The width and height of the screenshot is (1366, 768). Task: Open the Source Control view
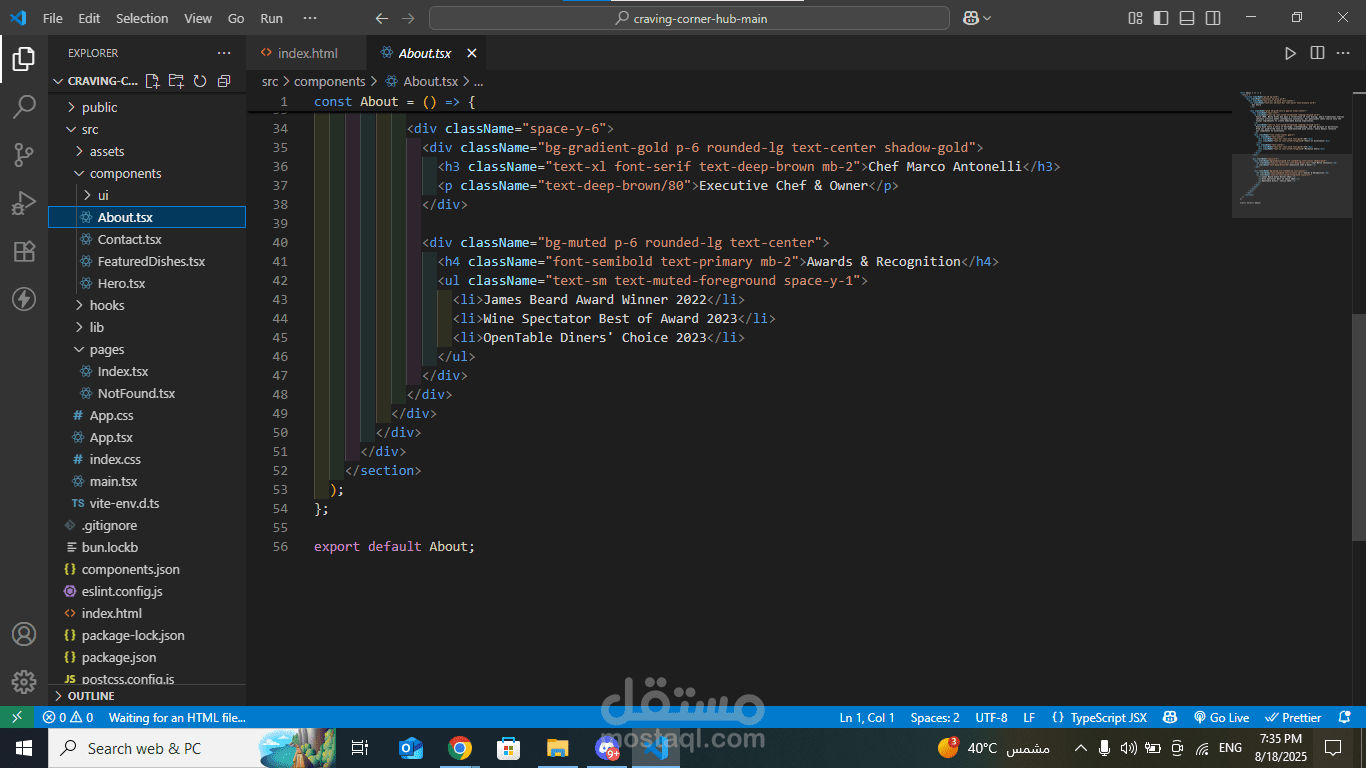24,155
